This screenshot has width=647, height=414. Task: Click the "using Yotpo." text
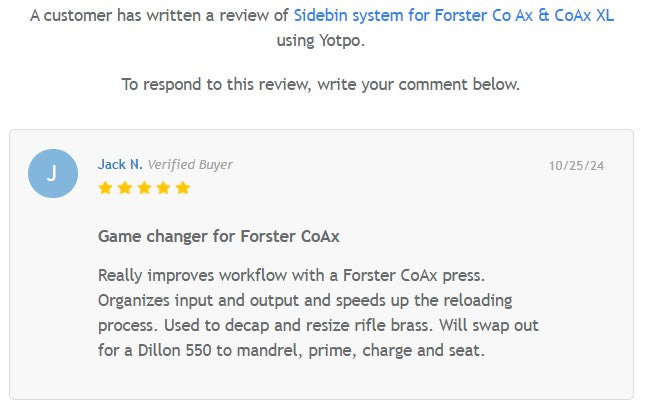click(x=320, y=41)
